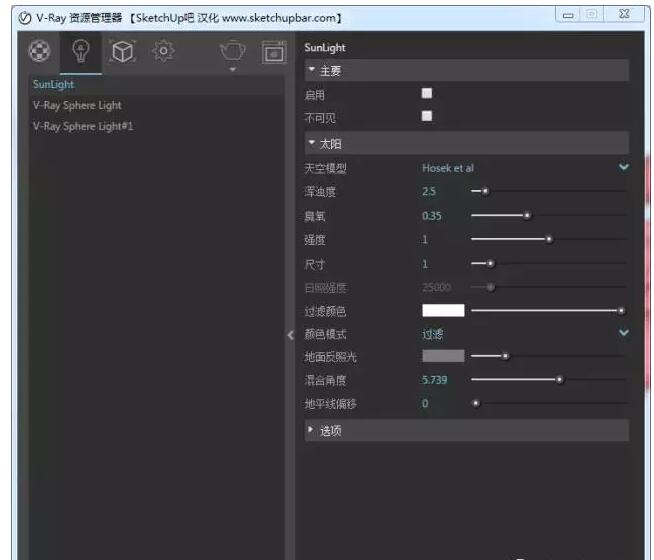Click the 浑浊度 value 2.5 field

429,191
